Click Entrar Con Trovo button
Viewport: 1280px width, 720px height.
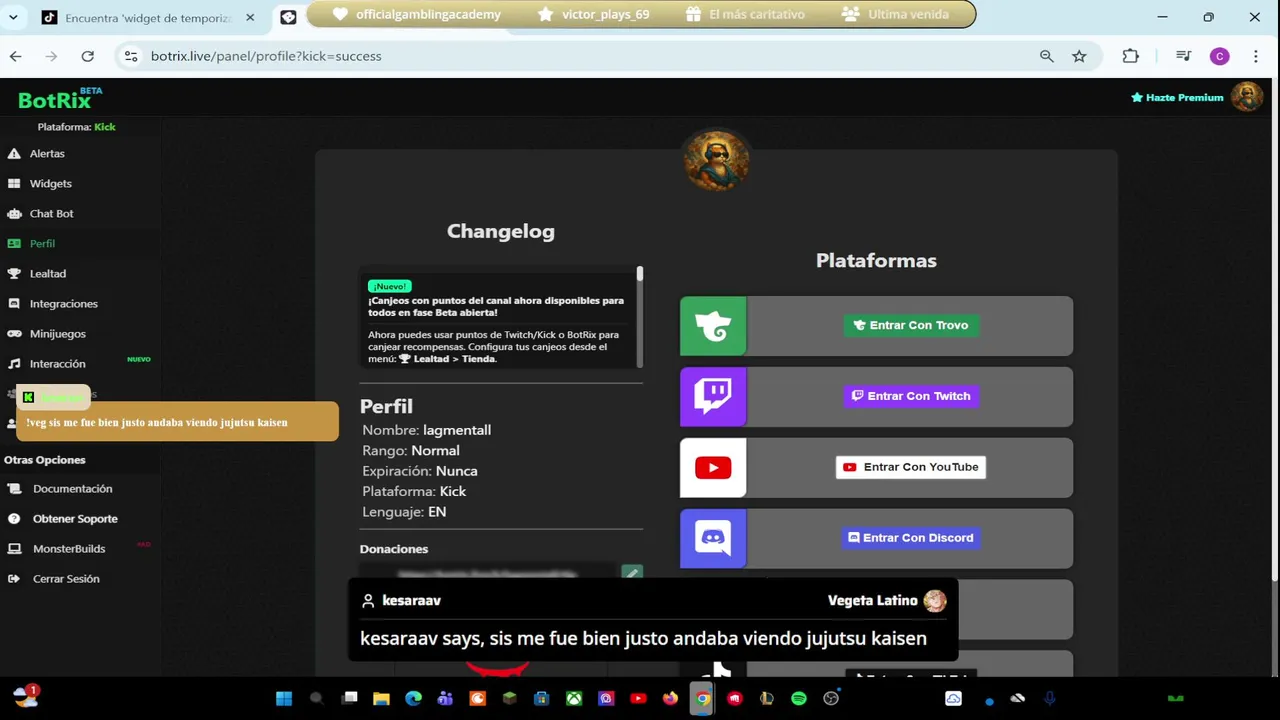pos(911,325)
